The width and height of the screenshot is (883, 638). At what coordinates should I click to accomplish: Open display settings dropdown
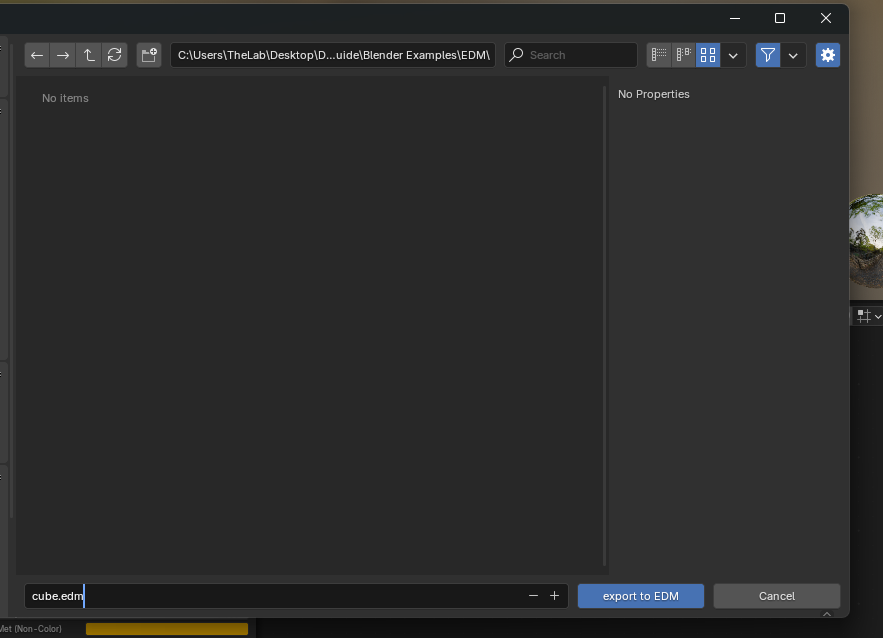click(x=733, y=55)
